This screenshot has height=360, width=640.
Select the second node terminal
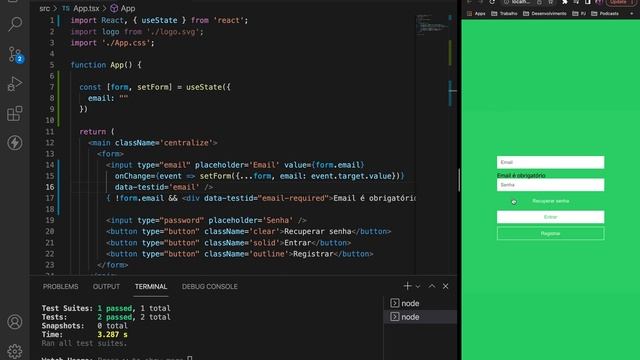[x=420, y=317]
